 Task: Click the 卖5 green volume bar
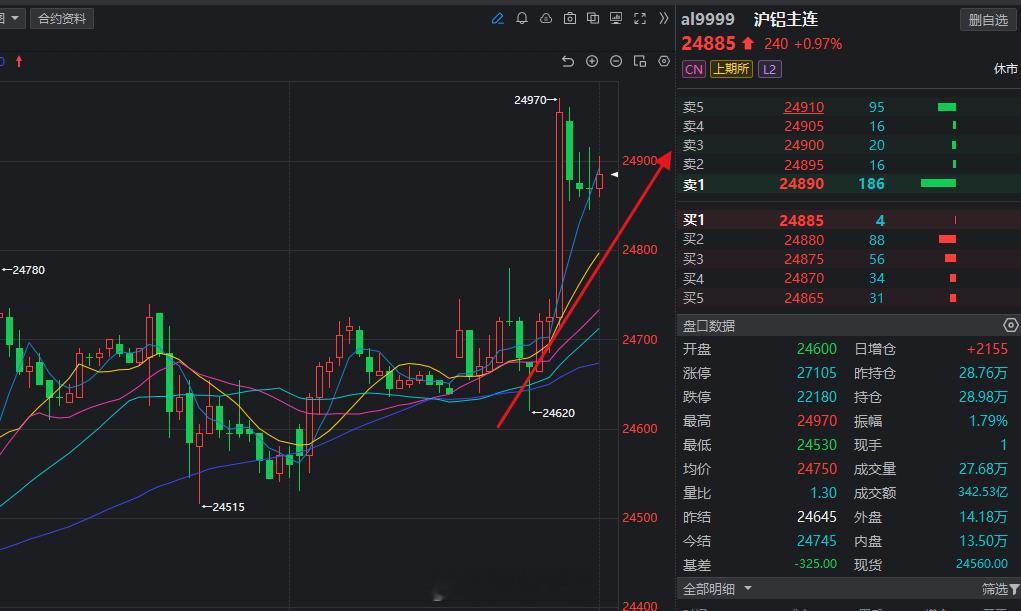click(947, 107)
